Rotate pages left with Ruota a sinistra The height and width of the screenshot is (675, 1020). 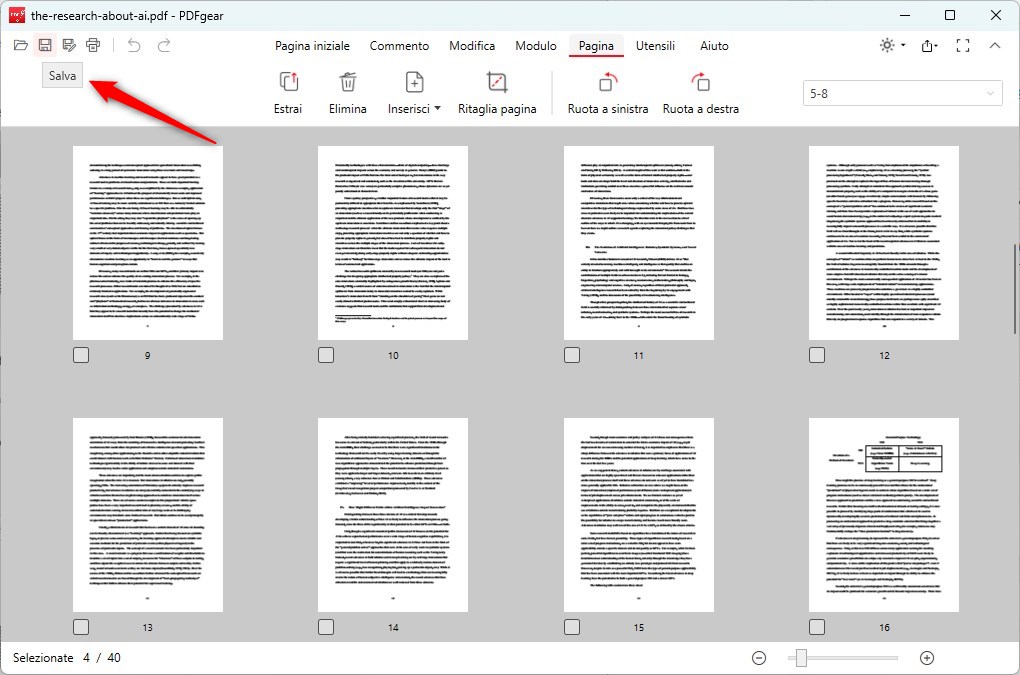click(x=607, y=90)
